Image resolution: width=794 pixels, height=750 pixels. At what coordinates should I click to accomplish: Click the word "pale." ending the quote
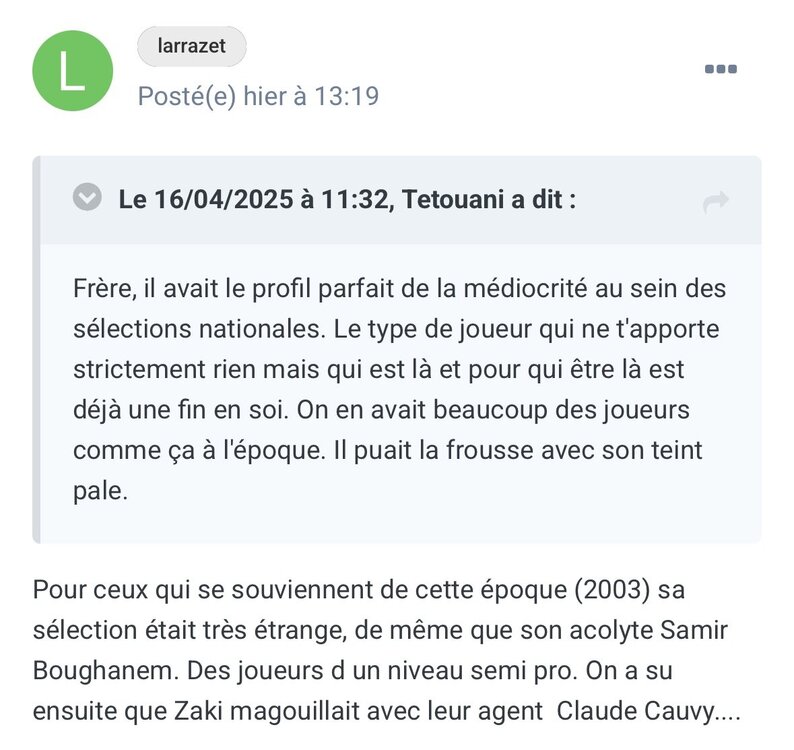tap(101, 492)
